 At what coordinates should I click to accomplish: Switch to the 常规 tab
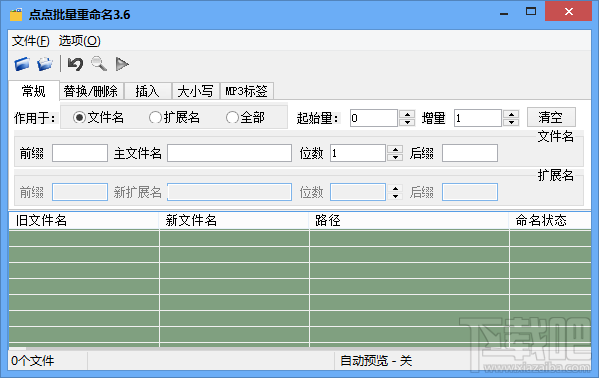coord(34,91)
